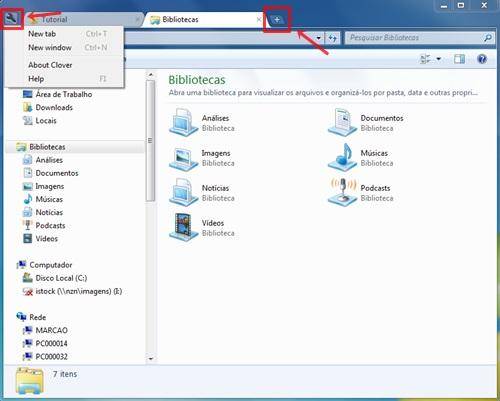This screenshot has width=500, height=401.
Task: Open the Podcasts library icon
Action: click(x=343, y=192)
